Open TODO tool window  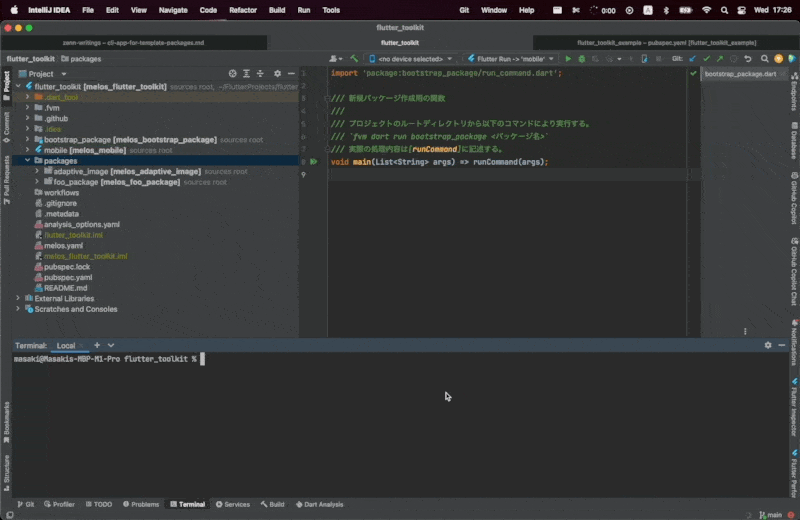tap(99, 504)
